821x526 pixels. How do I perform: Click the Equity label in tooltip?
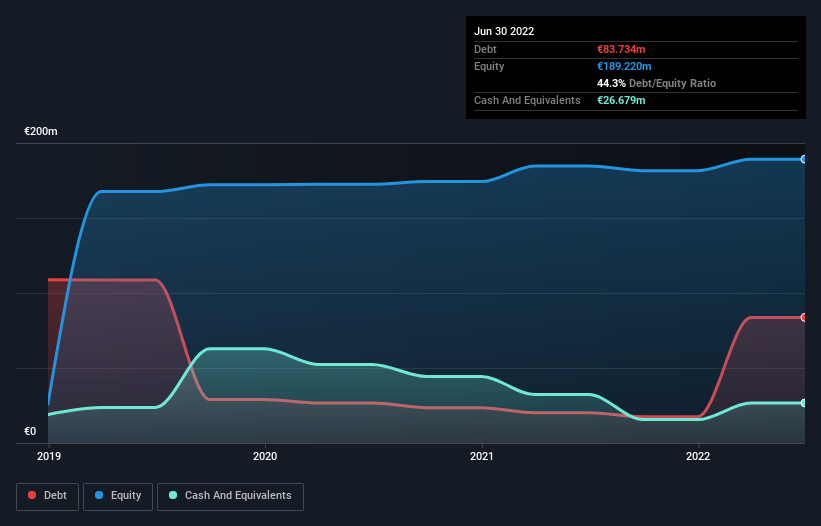(489, 66)
